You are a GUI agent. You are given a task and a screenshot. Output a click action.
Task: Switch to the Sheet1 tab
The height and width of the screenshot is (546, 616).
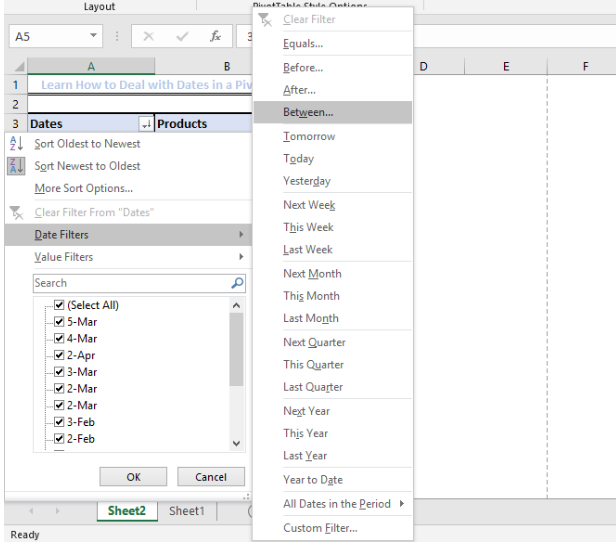click(x=187, y=511)
